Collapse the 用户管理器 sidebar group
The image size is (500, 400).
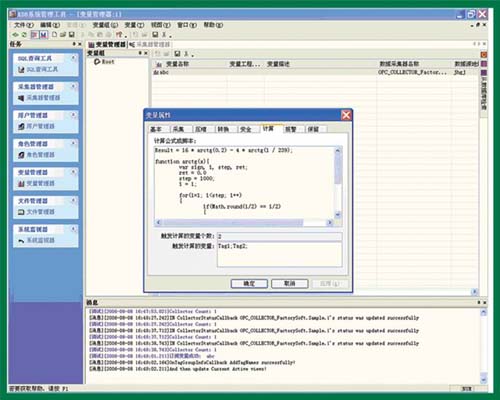click(x=74, y=115)
